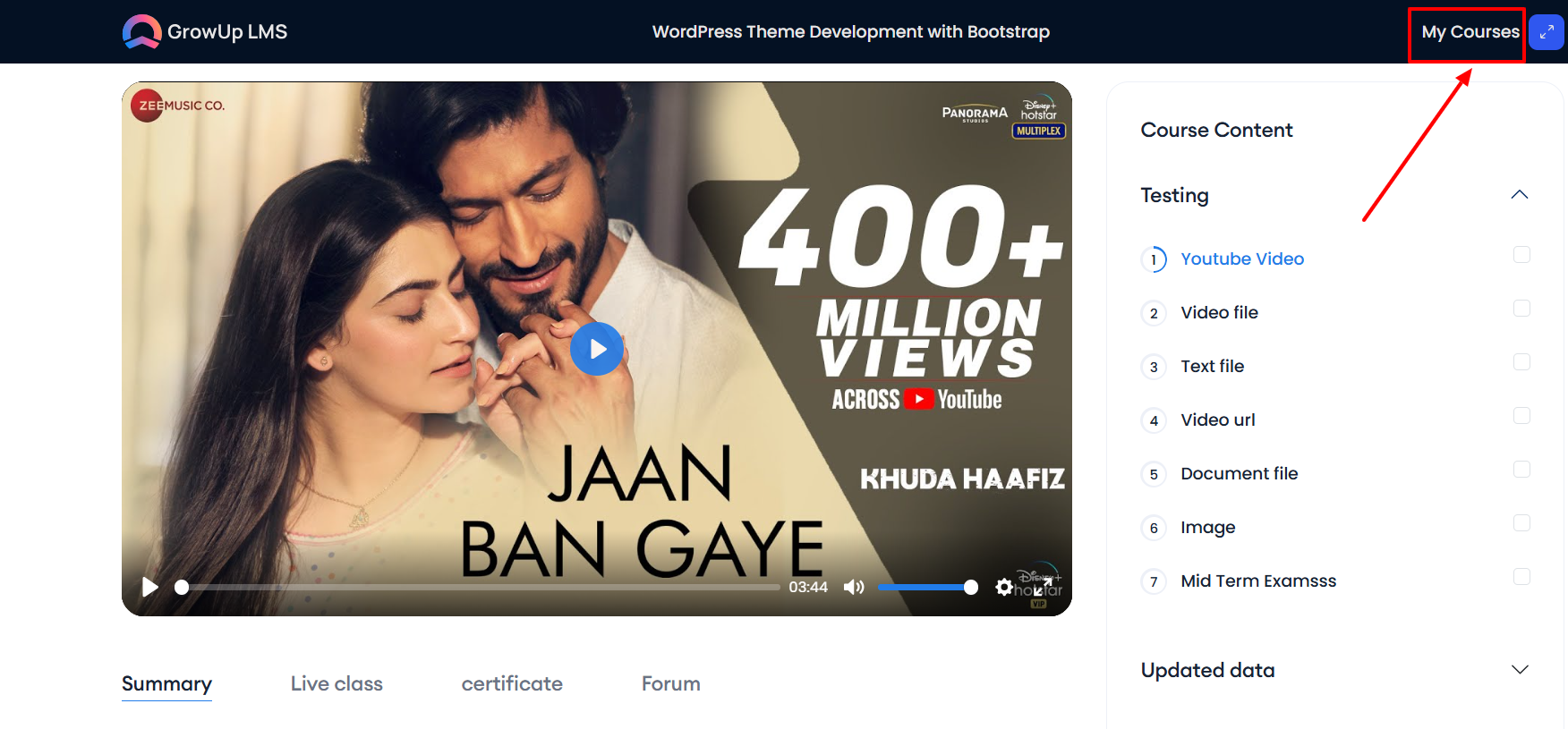
Task: Click the GrowUp LMS logo icon
Action: [141, 31]
